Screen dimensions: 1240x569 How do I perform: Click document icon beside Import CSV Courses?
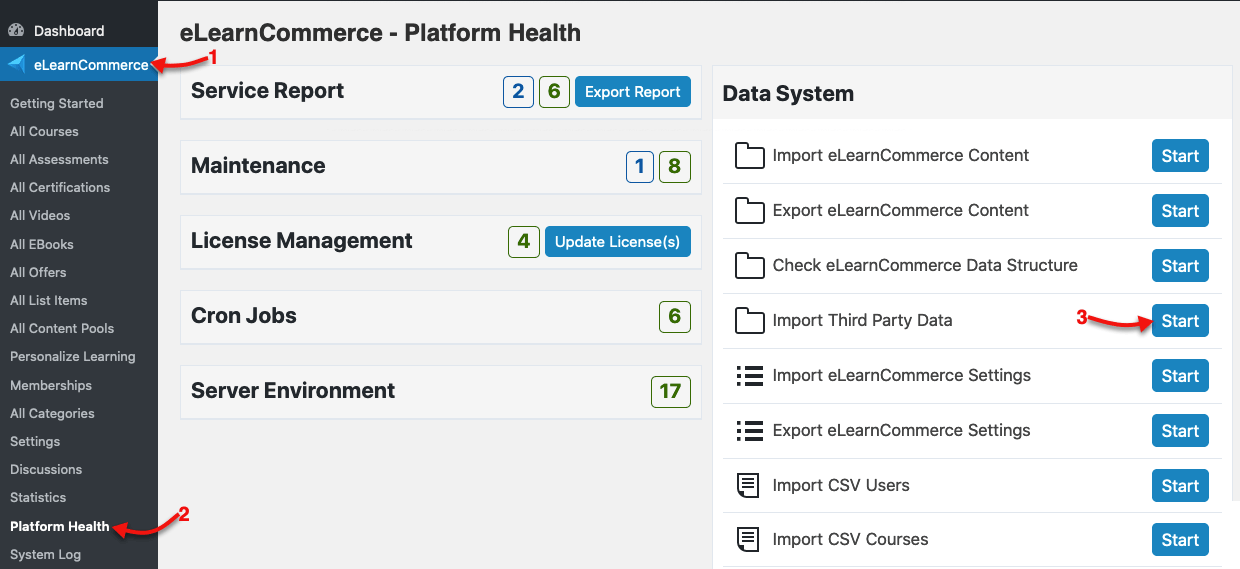750,540
